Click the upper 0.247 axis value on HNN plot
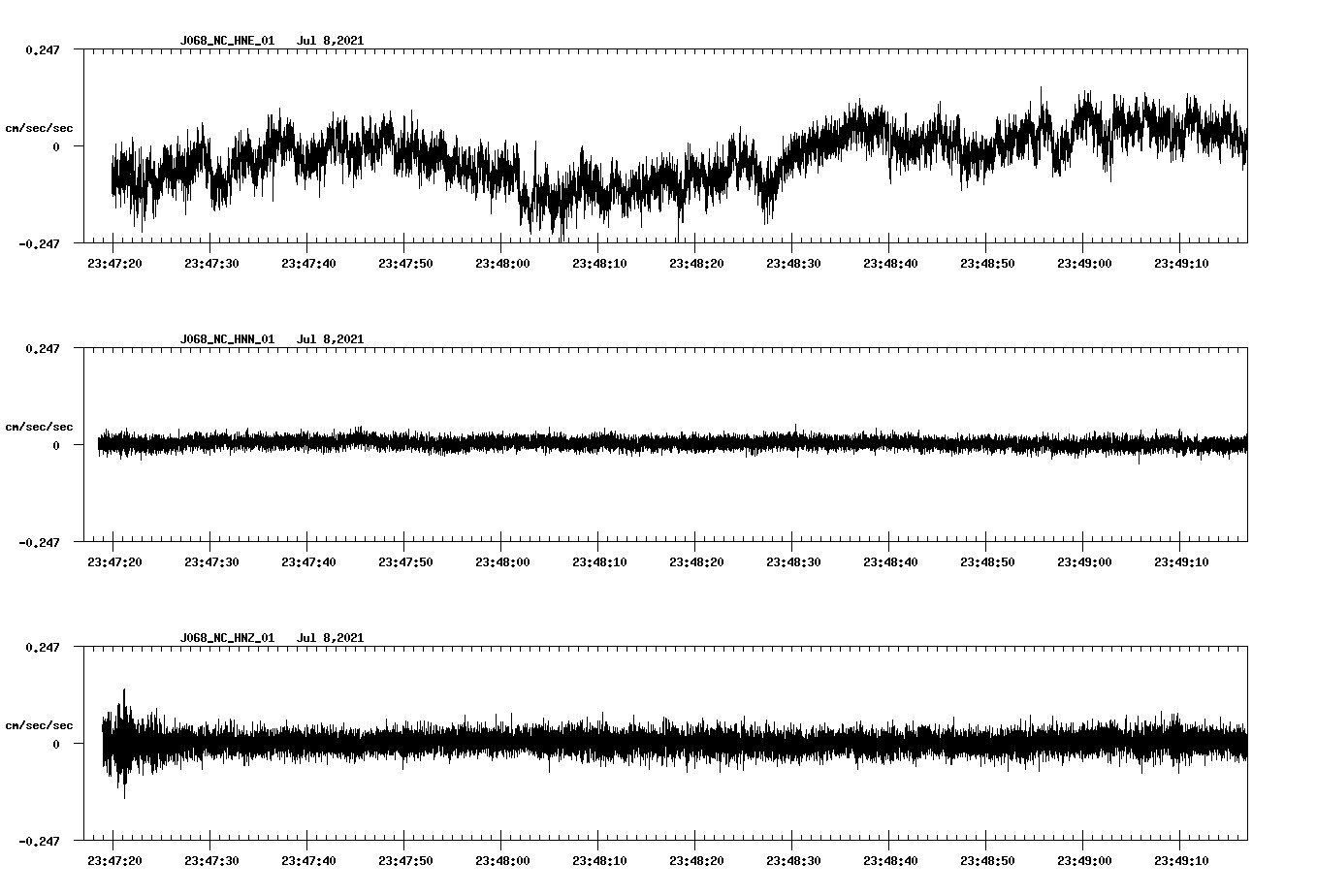 [x=43, y=348]
